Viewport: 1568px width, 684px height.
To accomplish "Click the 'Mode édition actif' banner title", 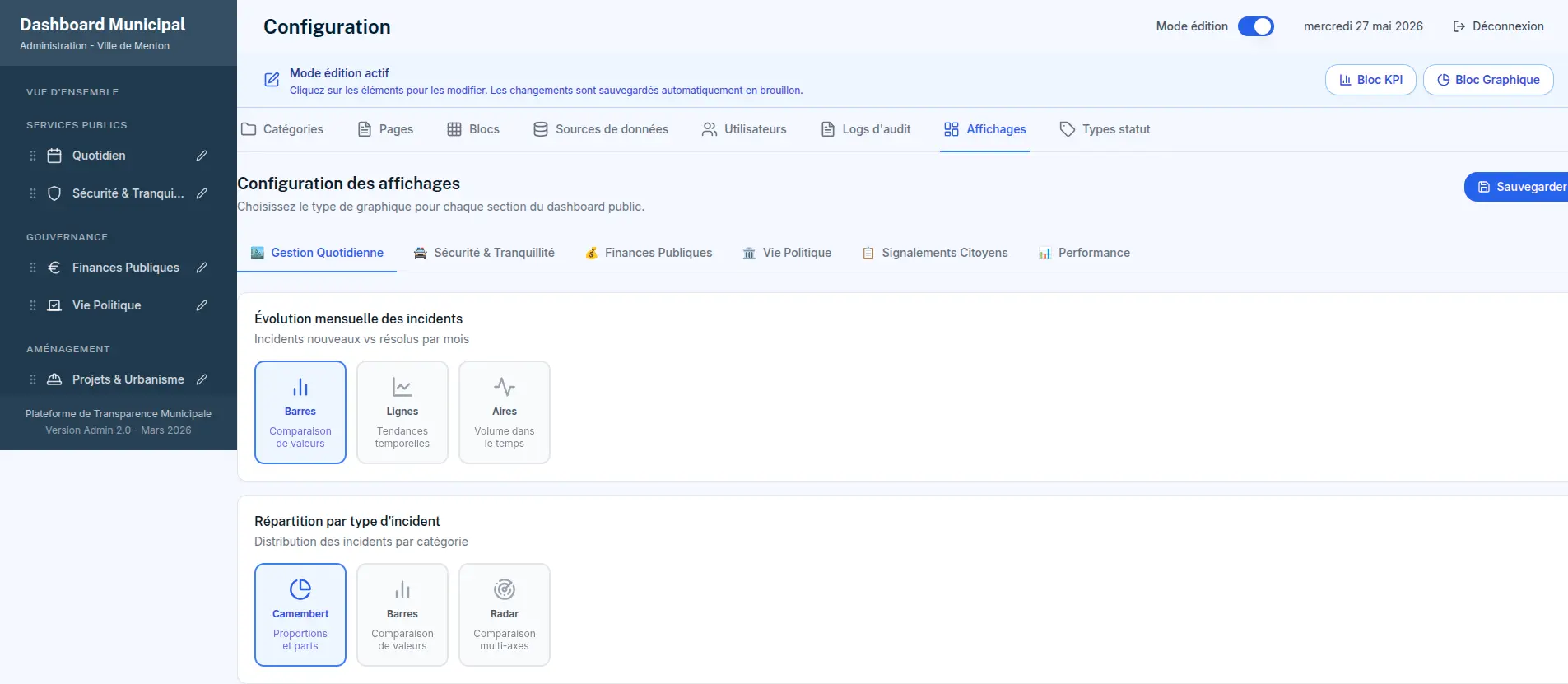I will [x=339, y=73].
